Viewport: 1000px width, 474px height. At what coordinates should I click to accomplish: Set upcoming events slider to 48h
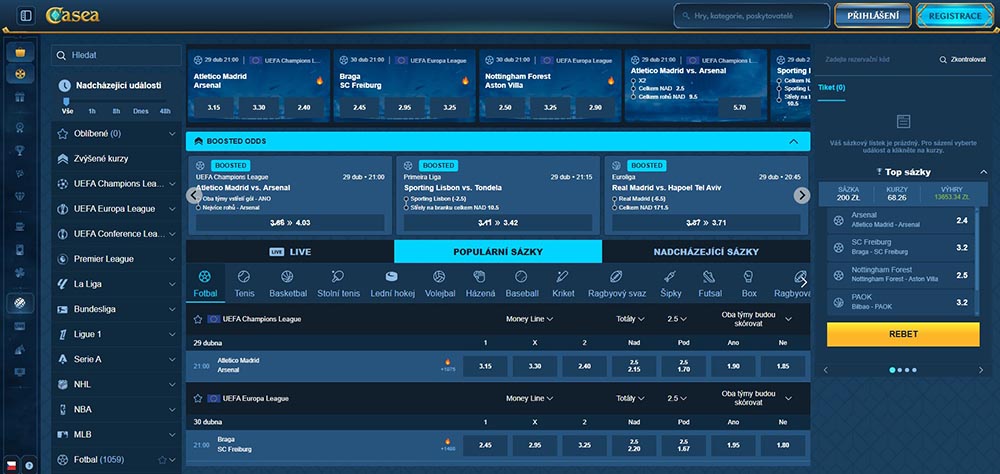coord(165,111)
